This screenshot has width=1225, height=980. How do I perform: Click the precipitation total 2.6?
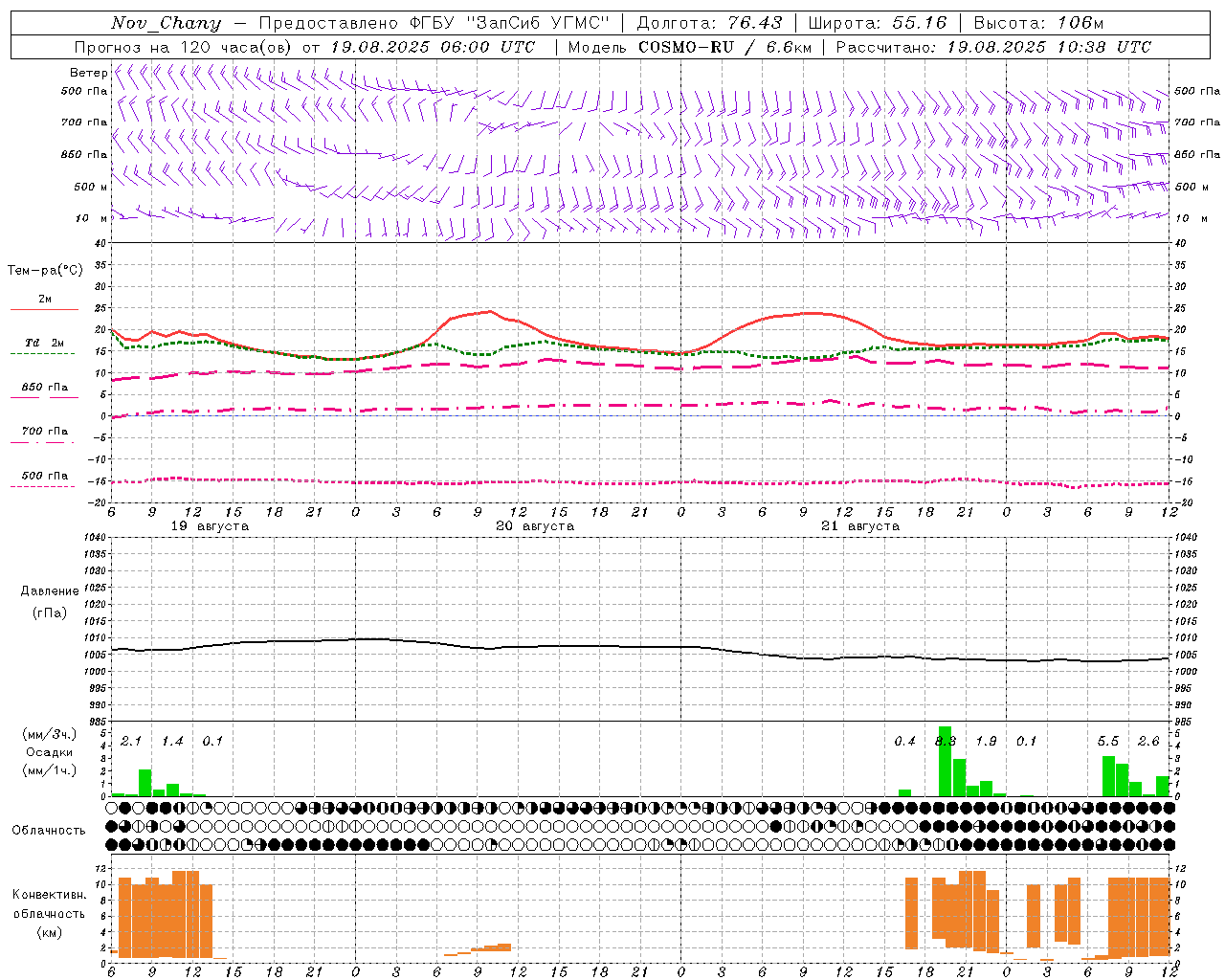pyautogui.click(x=1148, y=742)
